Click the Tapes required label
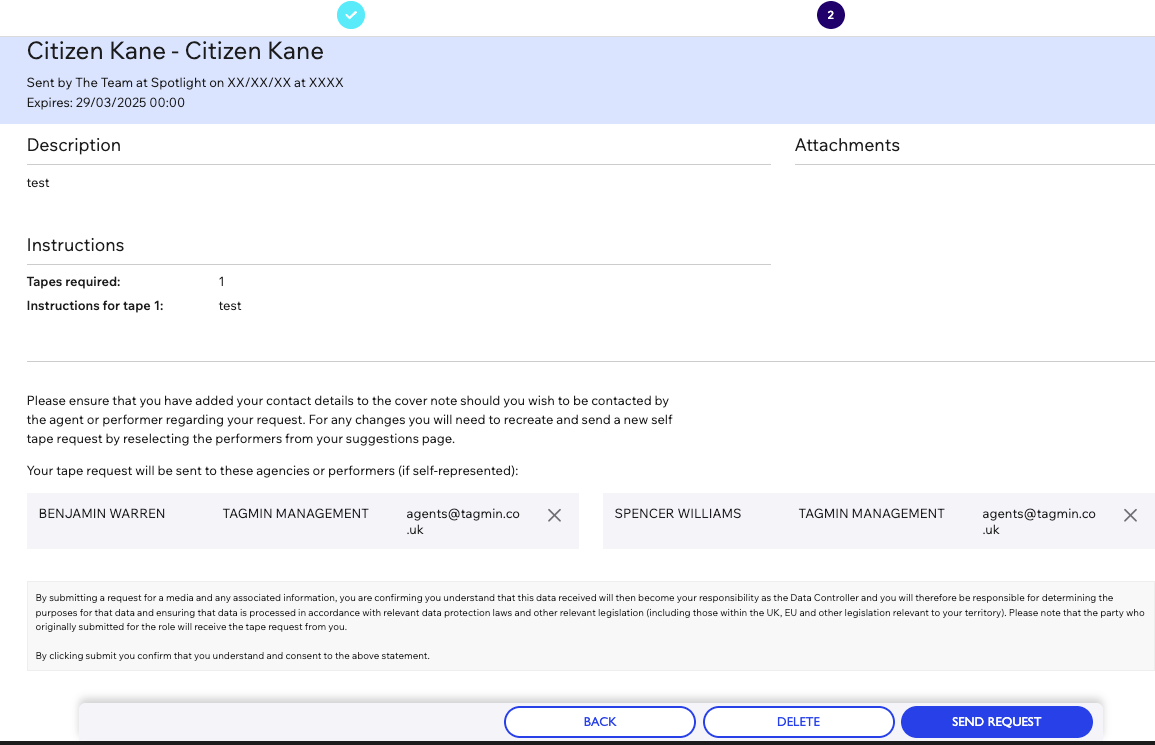The width and height of the screenshot is (1155, 745). point(73,281)
